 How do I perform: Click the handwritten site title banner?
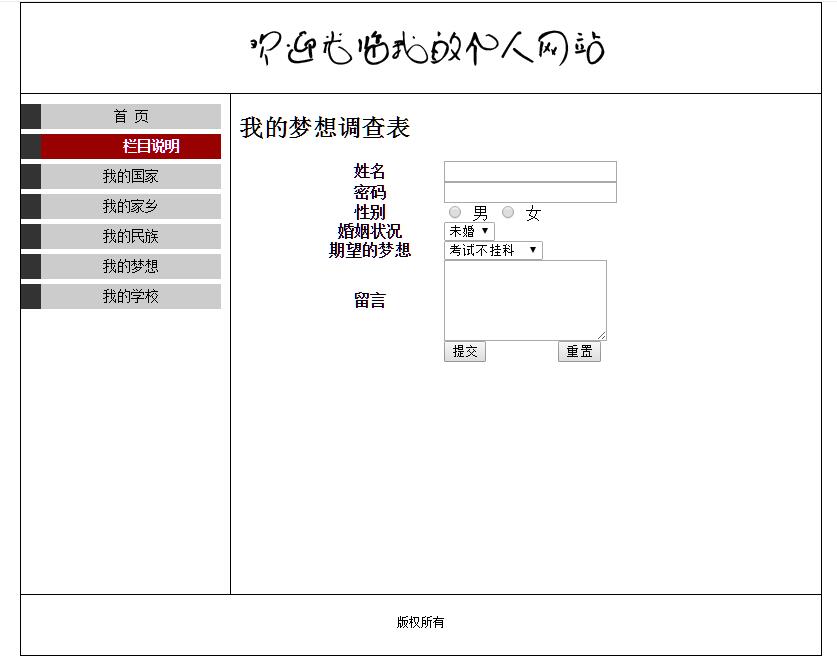coord(427,48)
